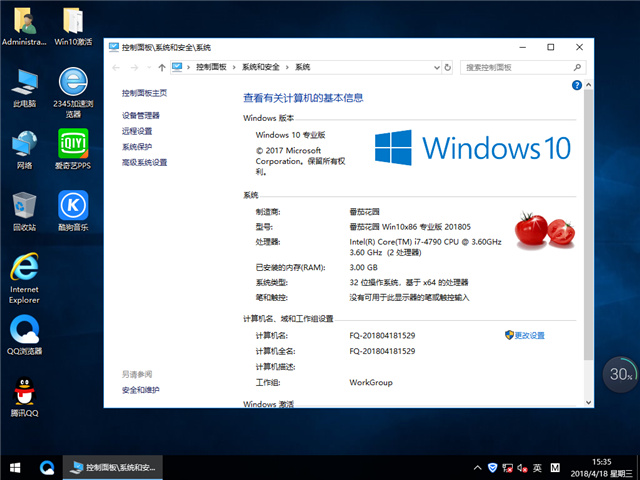
Task: Open 控制面板主页 link
Action: click(x=144, y=93)
